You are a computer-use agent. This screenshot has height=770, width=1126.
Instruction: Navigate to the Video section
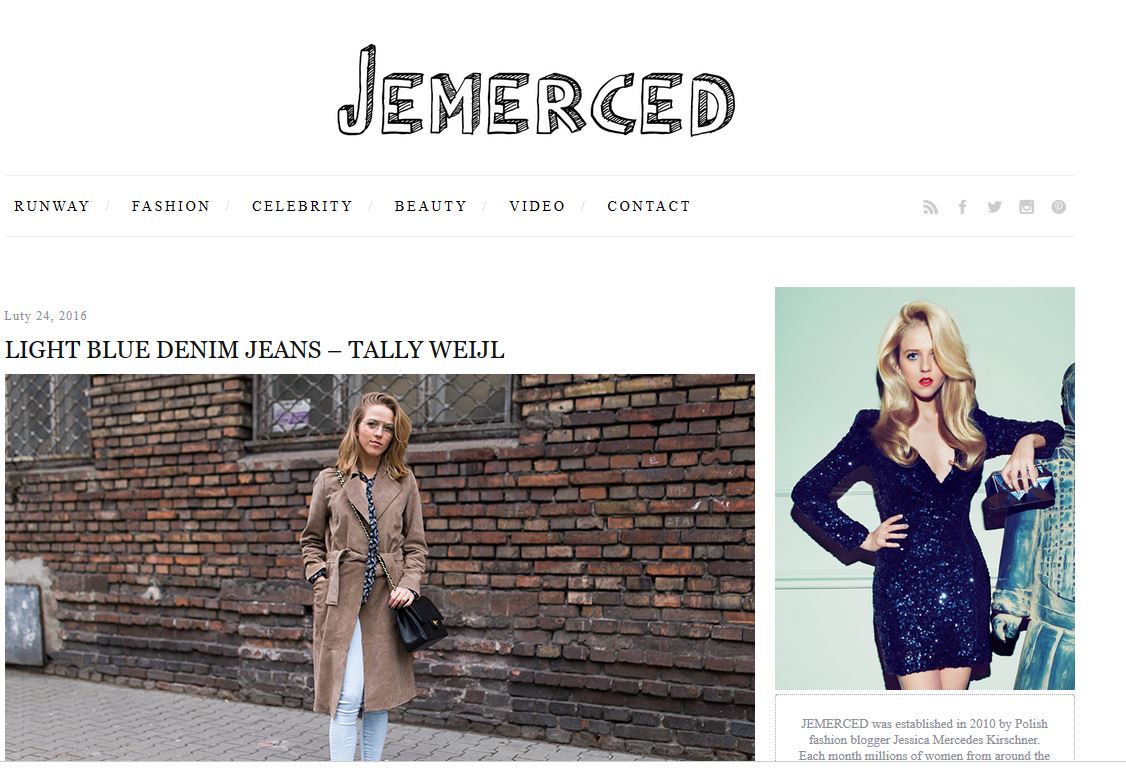[x=537, y=206]
